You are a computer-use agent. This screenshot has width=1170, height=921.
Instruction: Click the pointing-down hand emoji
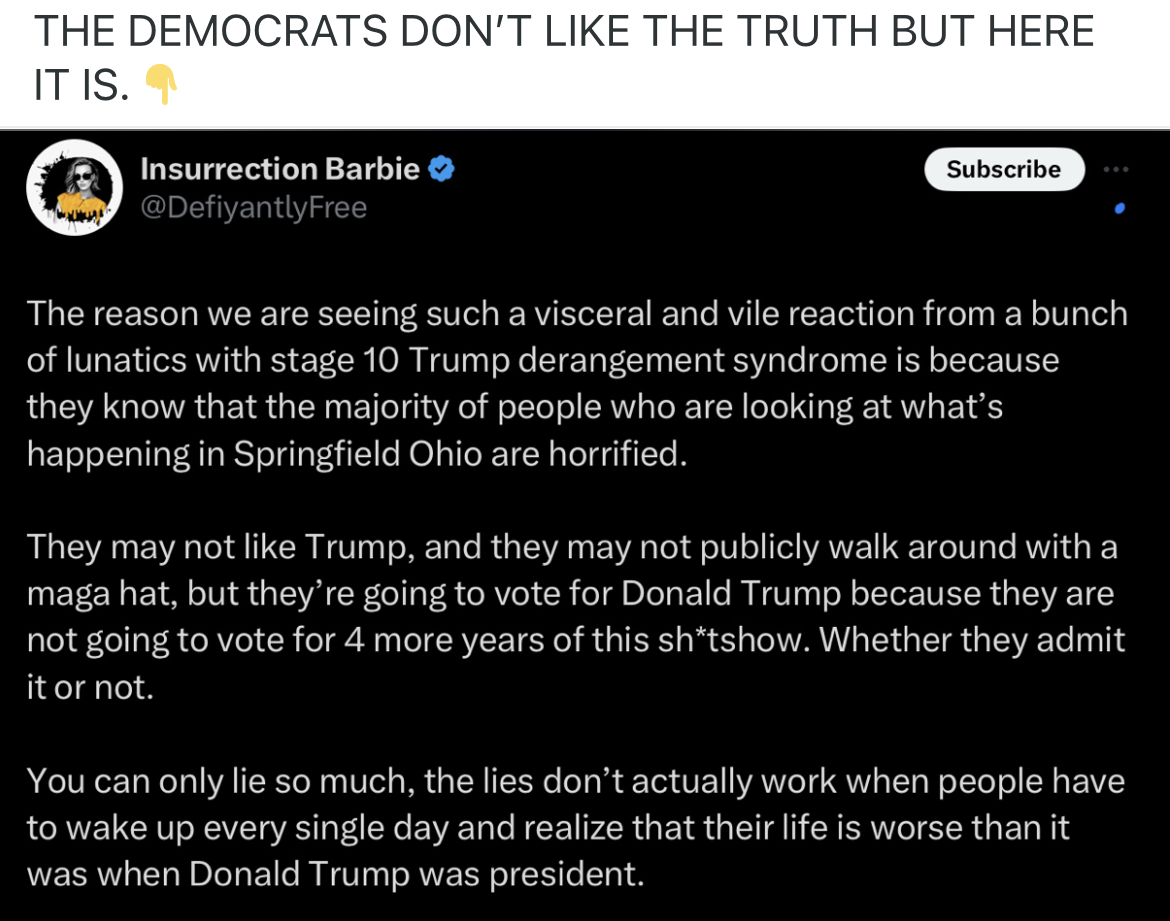coord(160,86)
